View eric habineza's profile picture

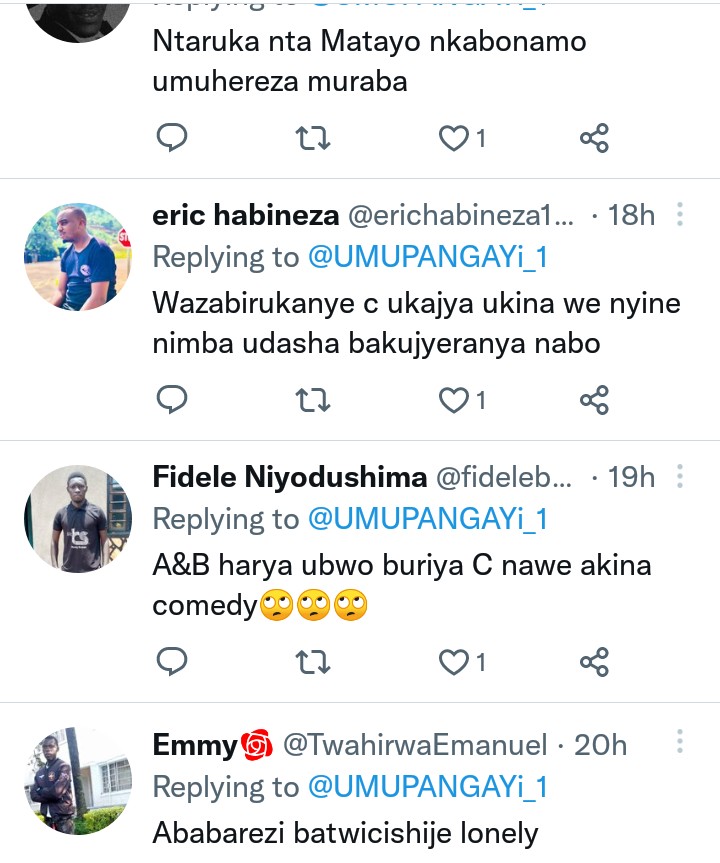78,256
